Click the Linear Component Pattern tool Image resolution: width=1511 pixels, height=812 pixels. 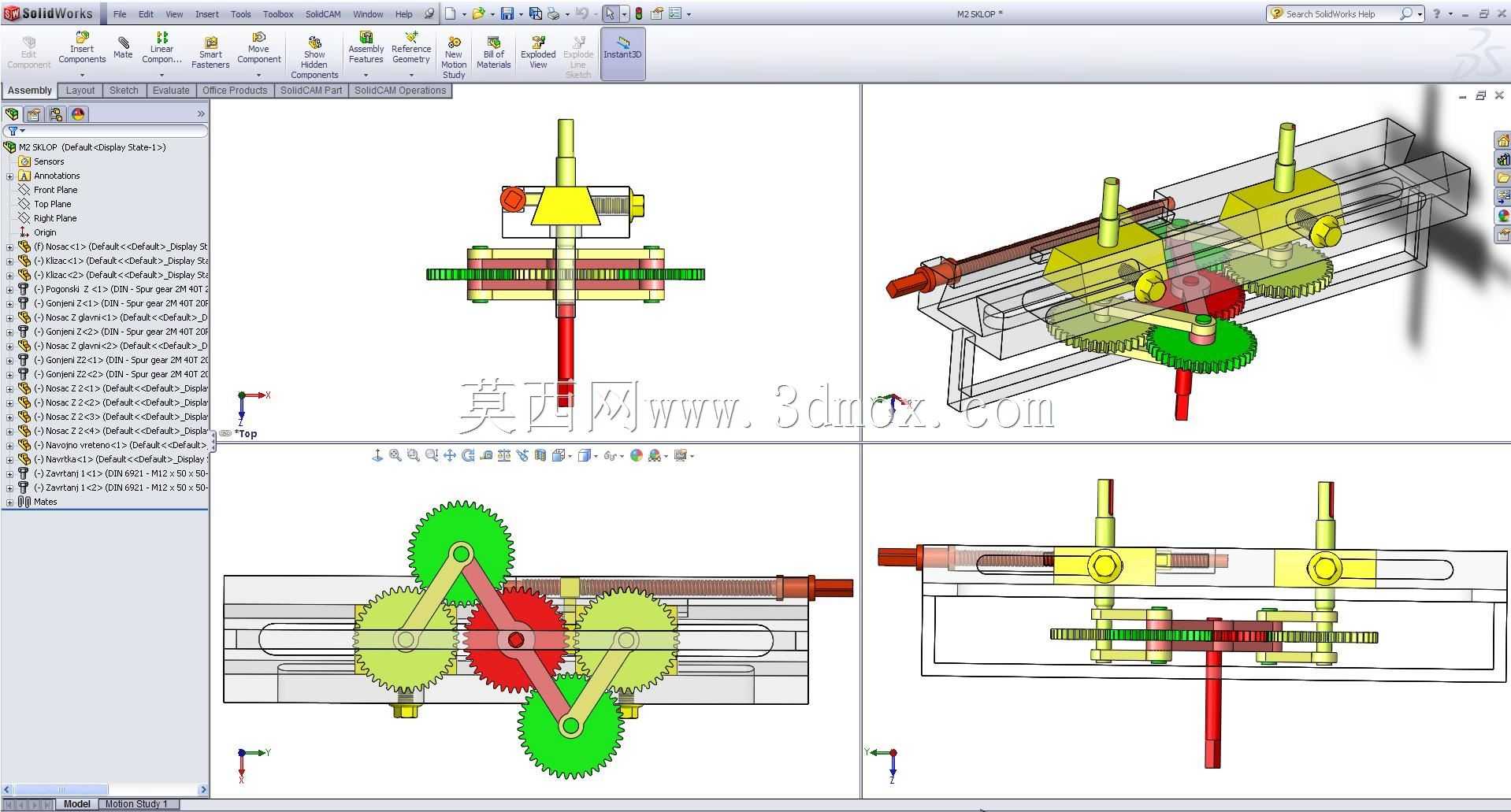(x=161, y=49)
